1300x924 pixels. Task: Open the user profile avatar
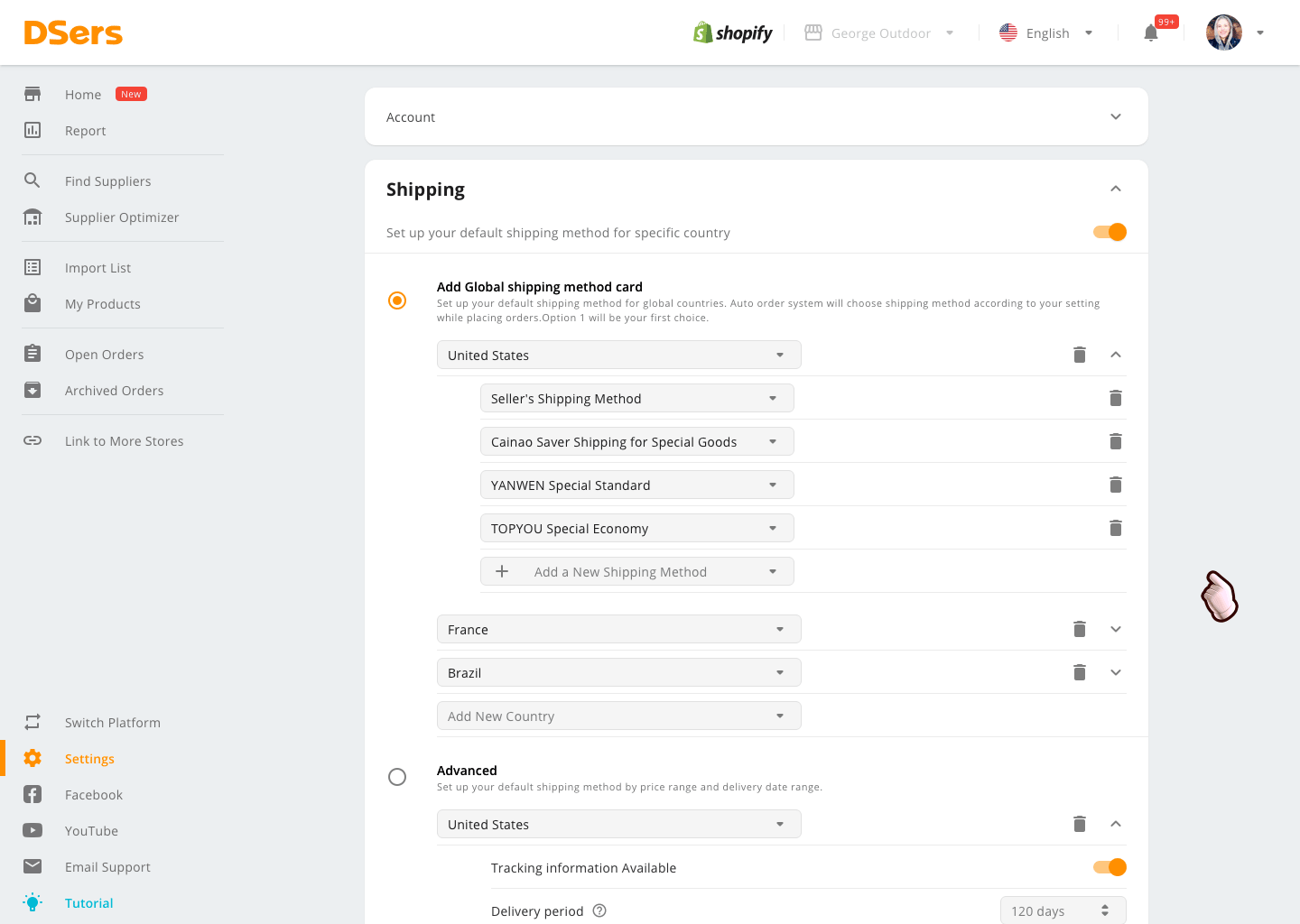pyautogui.click(x=1224, y=32)
